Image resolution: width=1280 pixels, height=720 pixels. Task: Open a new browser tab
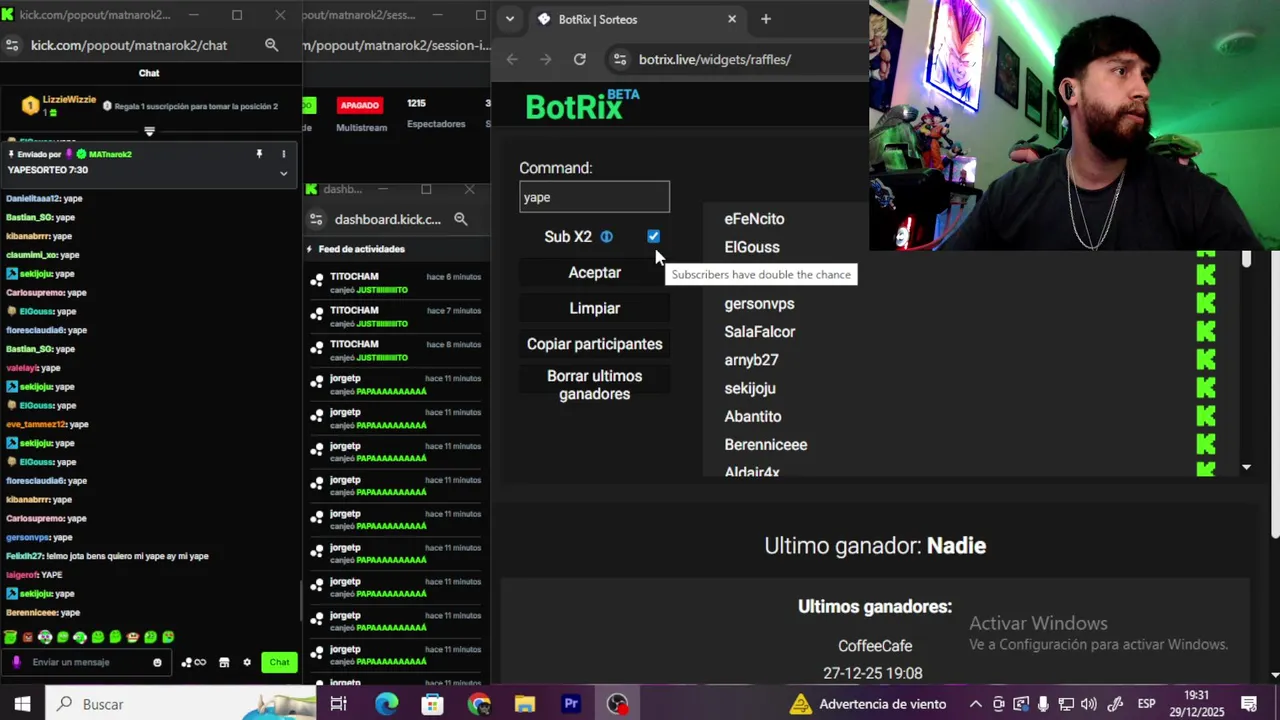(x=766, y=19)
